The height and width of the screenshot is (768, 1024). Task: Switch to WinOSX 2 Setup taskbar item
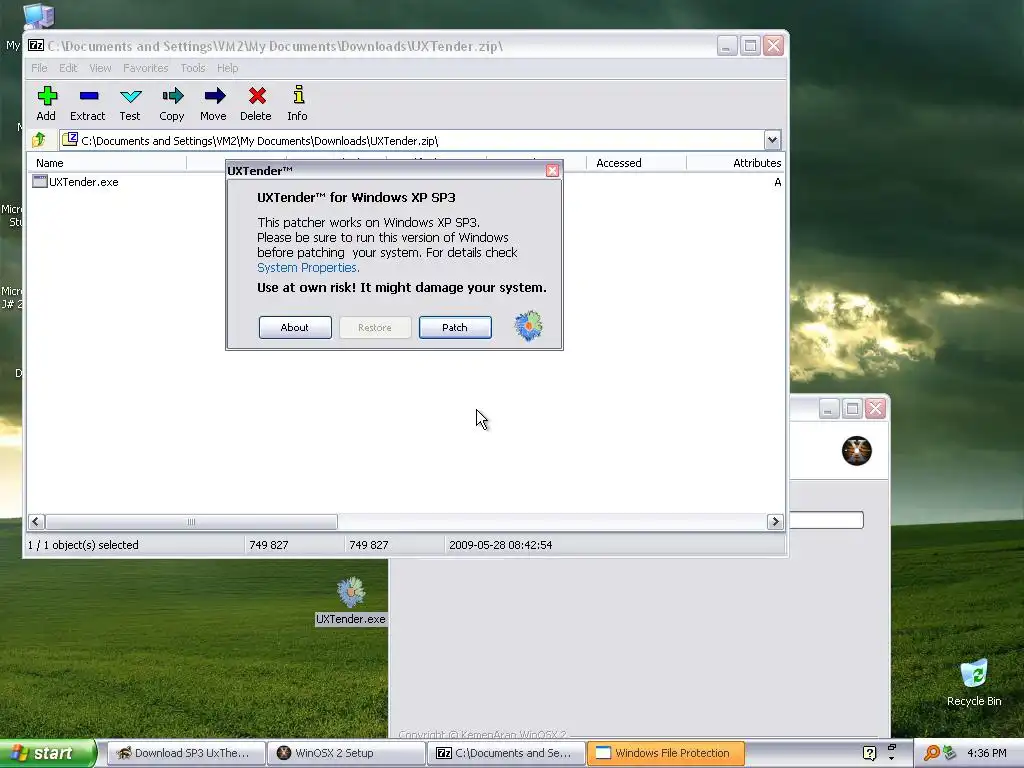pos(347,753)
